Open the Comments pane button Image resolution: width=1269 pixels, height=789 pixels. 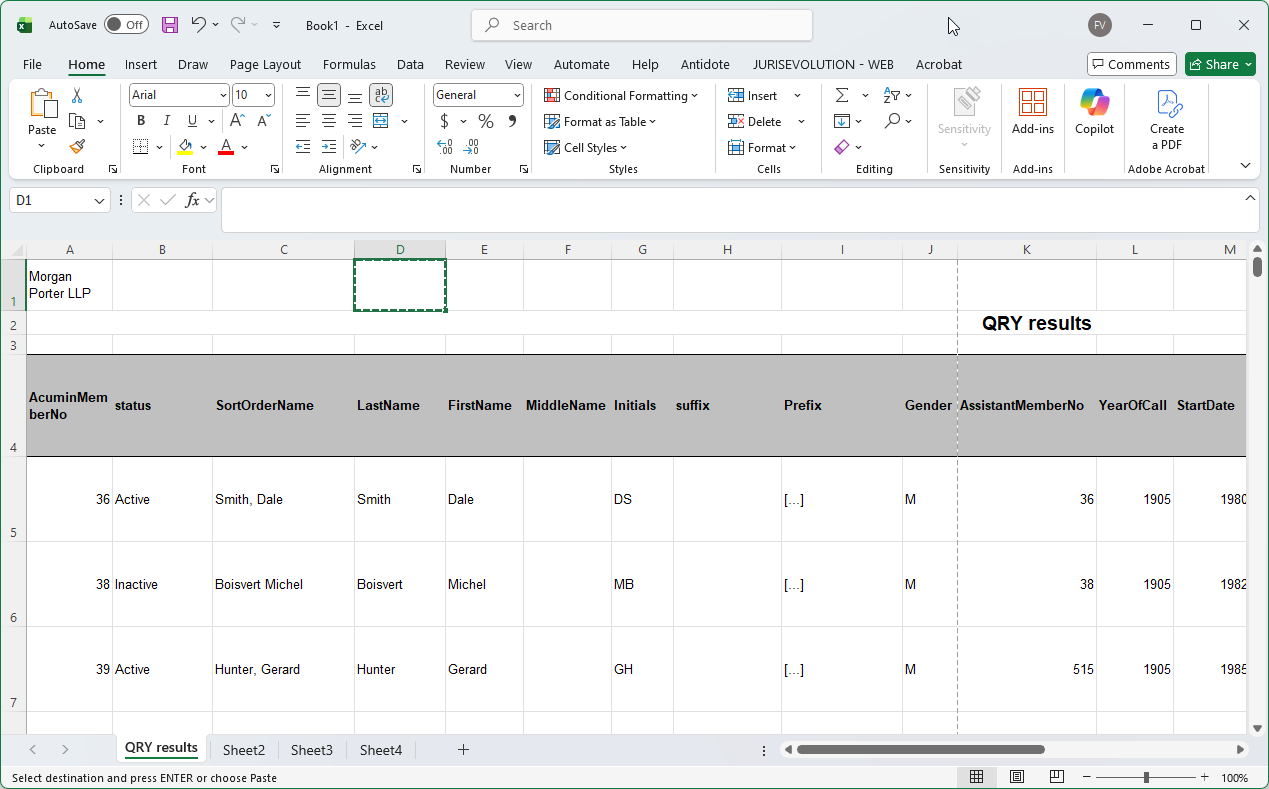tap(1131, 64)
